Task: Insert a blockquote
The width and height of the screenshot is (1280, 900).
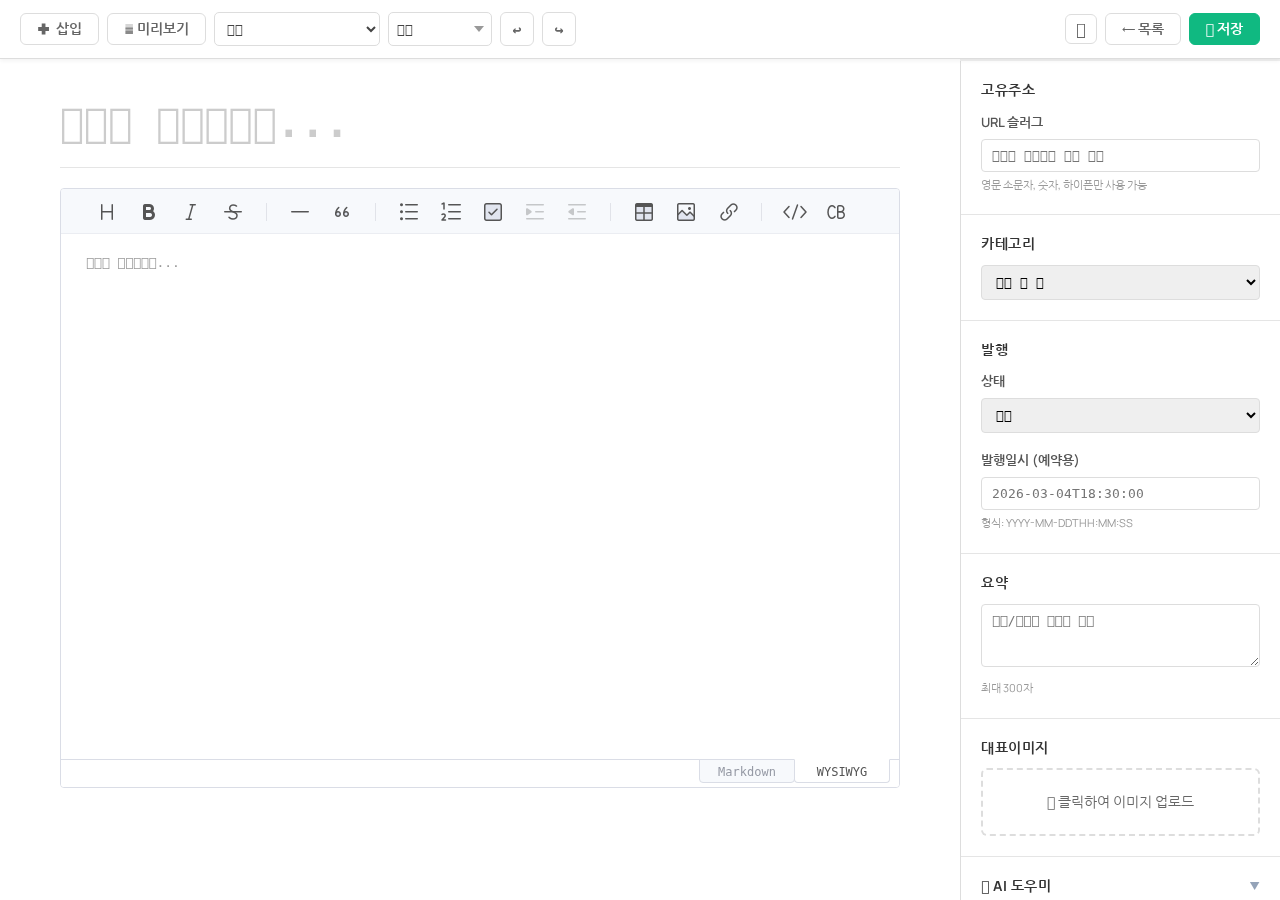Action: point(342,212)
